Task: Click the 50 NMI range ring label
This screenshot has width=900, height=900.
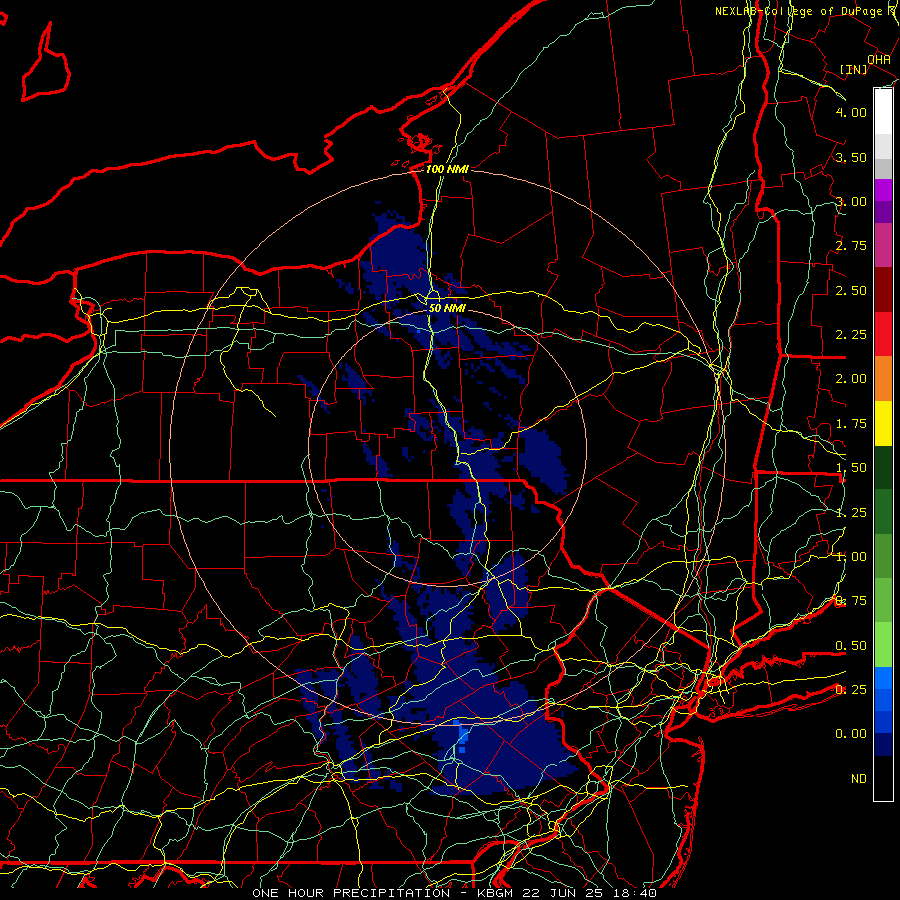Action: tap(447, 308)
